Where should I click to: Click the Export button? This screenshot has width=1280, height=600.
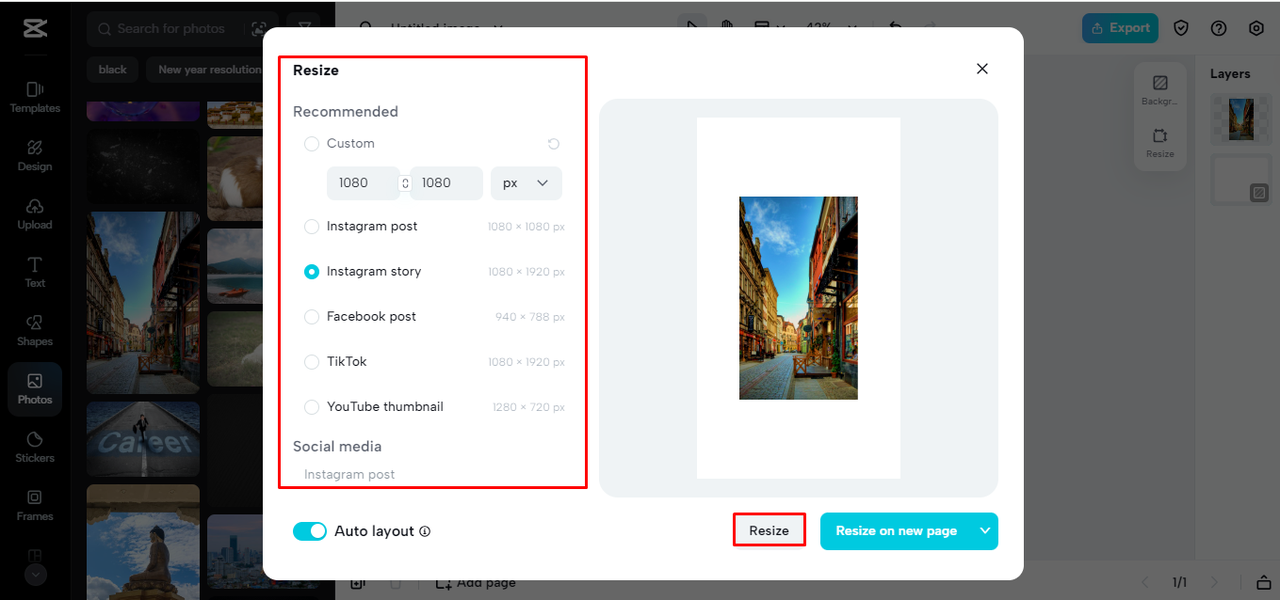point(1120,28)
